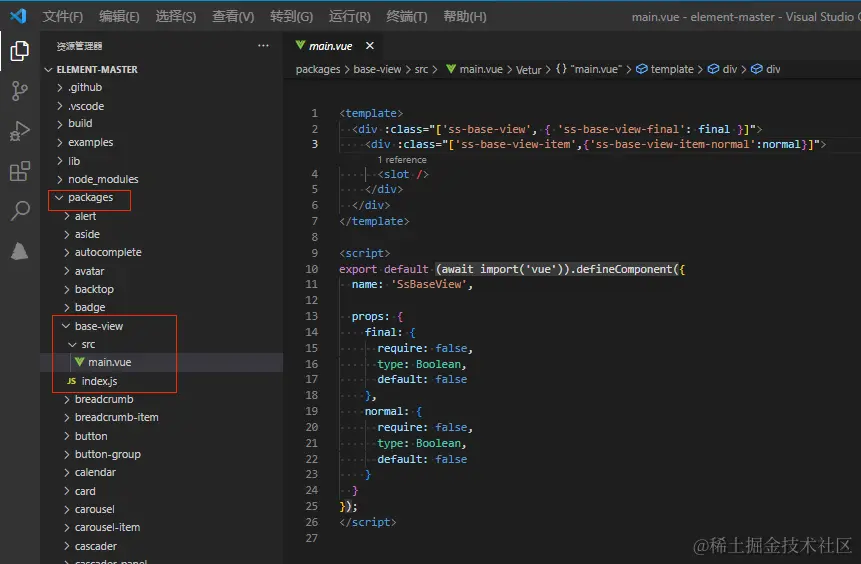Open the 转到(G) menu
The width and height of the screenshot is (861, 564).
tap(292, 16)
